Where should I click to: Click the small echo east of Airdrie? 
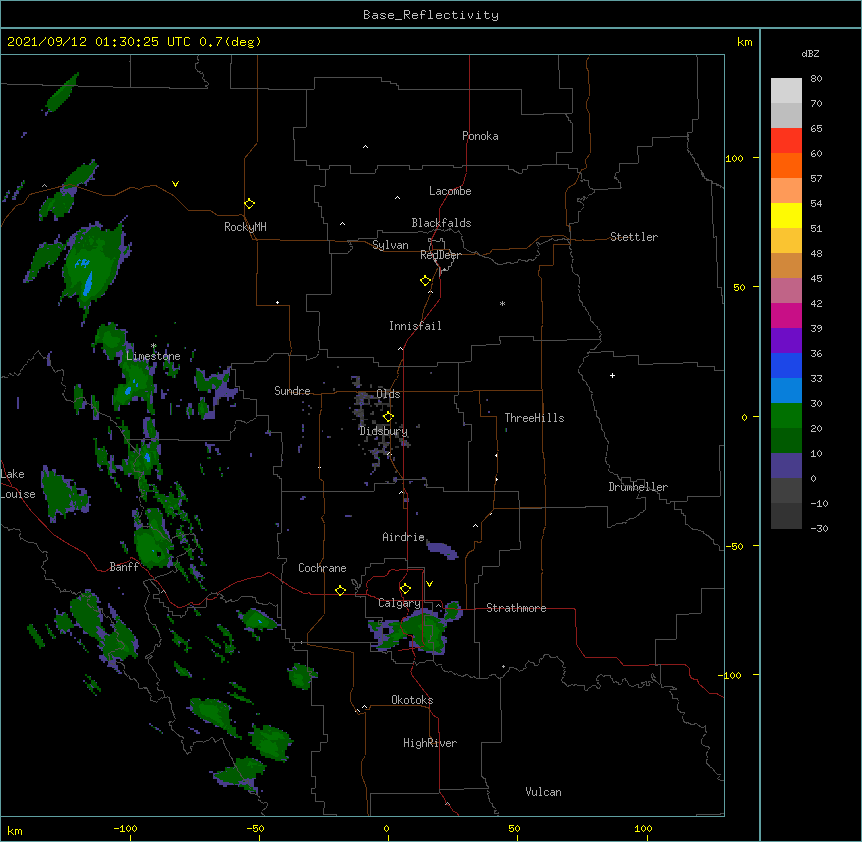(442, 550)
